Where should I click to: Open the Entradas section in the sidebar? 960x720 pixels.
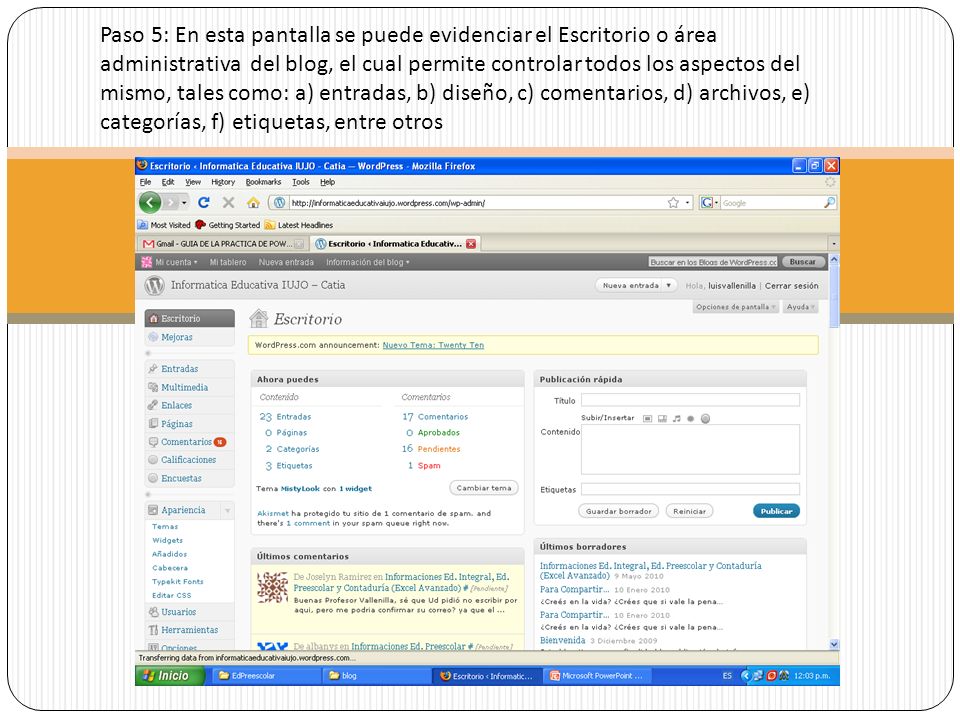pos(190,369)
